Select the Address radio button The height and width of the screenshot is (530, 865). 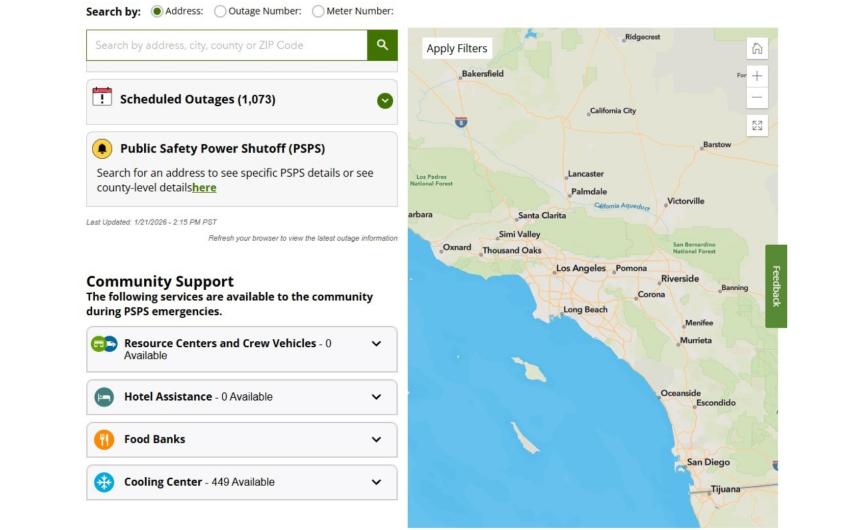pyautogui.click(x=157, y=11)
